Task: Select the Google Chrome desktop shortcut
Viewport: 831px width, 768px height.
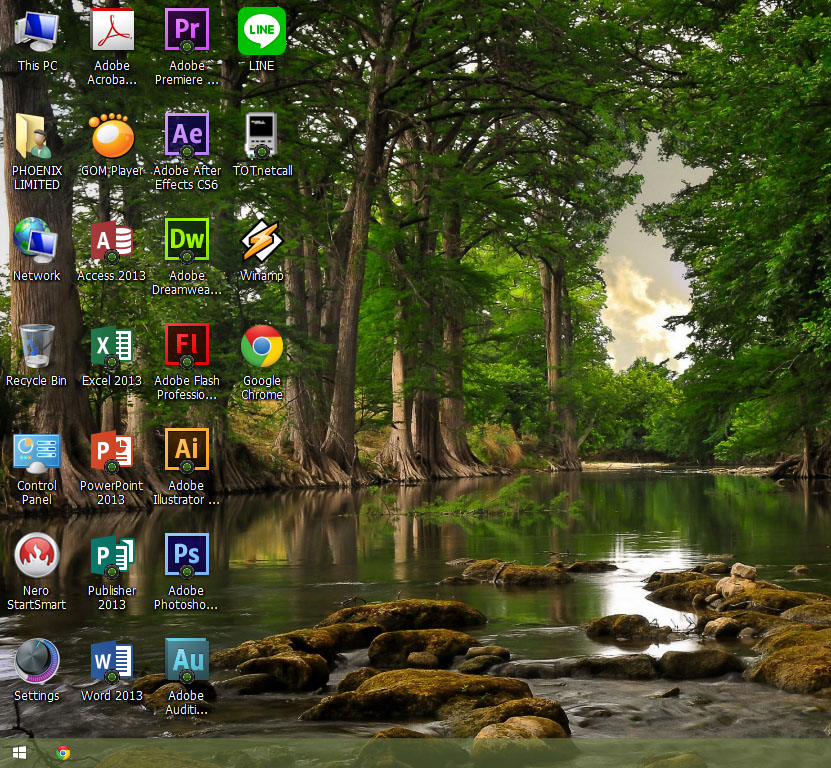Action: (x=262, y=346)
